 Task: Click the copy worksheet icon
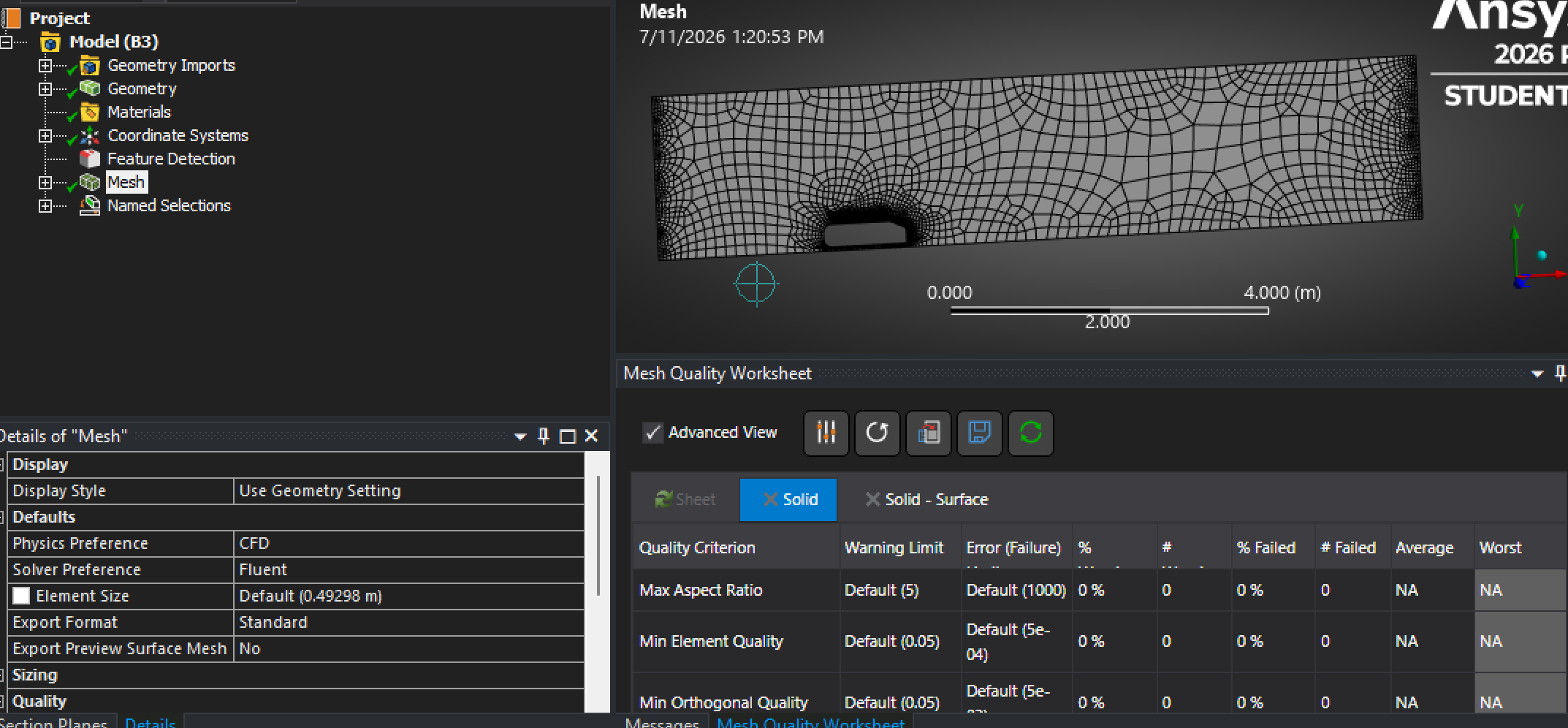928,433
